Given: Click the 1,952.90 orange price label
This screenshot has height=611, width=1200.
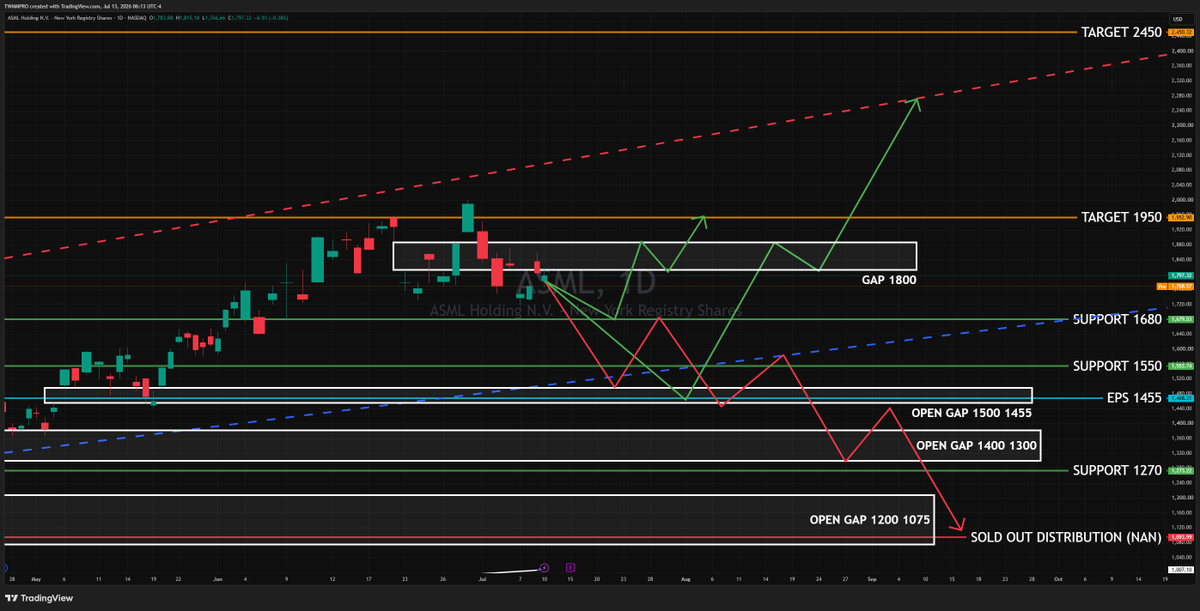Looking at the screenshot, I should (1181, 217).
